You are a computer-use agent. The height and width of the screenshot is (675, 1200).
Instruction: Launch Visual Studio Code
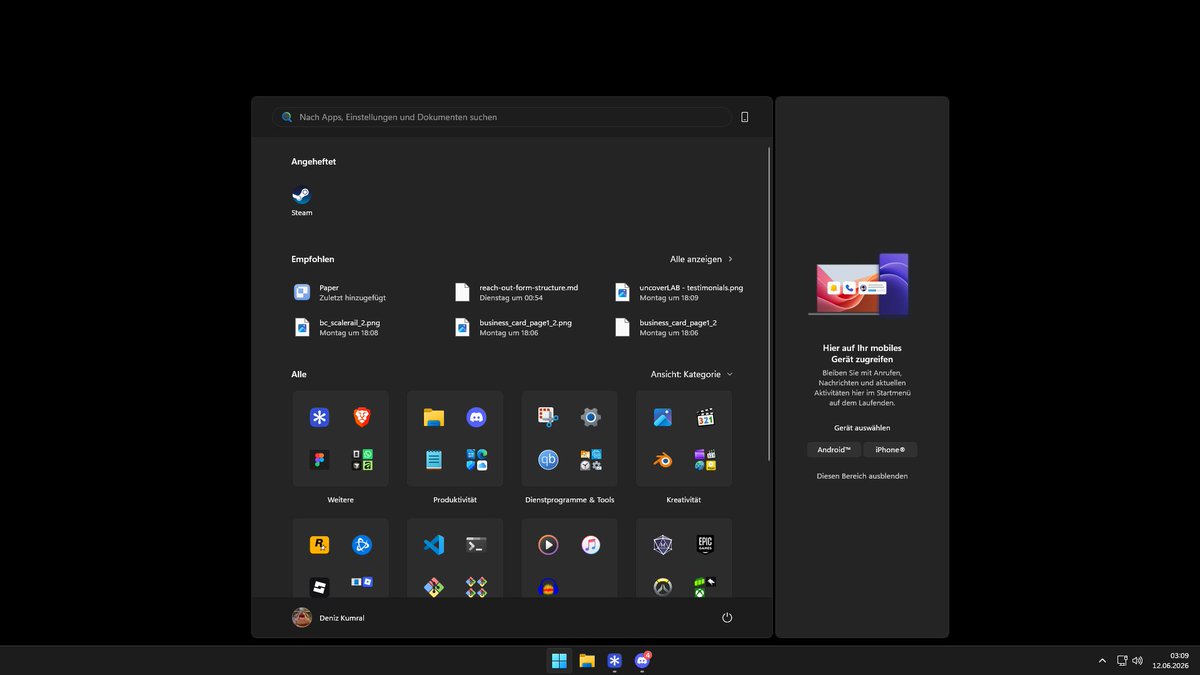pos(433,545)
